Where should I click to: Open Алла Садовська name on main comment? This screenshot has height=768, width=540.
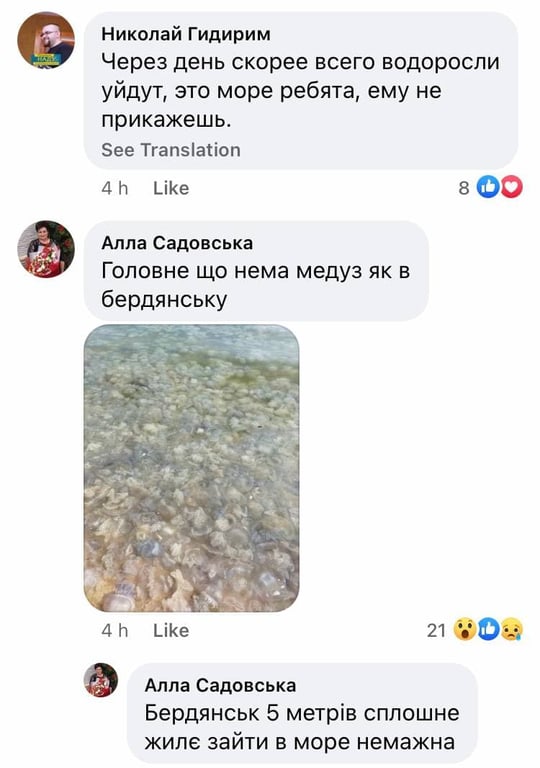[177, 242]
